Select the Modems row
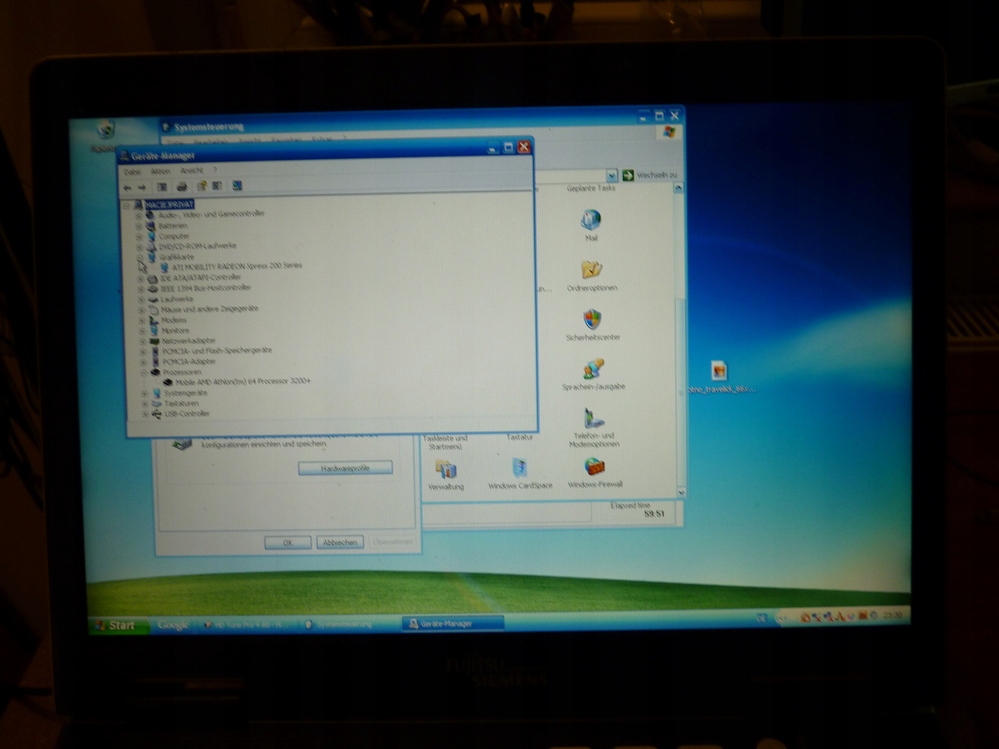Image resolution: width=999 pixels, height=749 pixels. tap(174, 320)
